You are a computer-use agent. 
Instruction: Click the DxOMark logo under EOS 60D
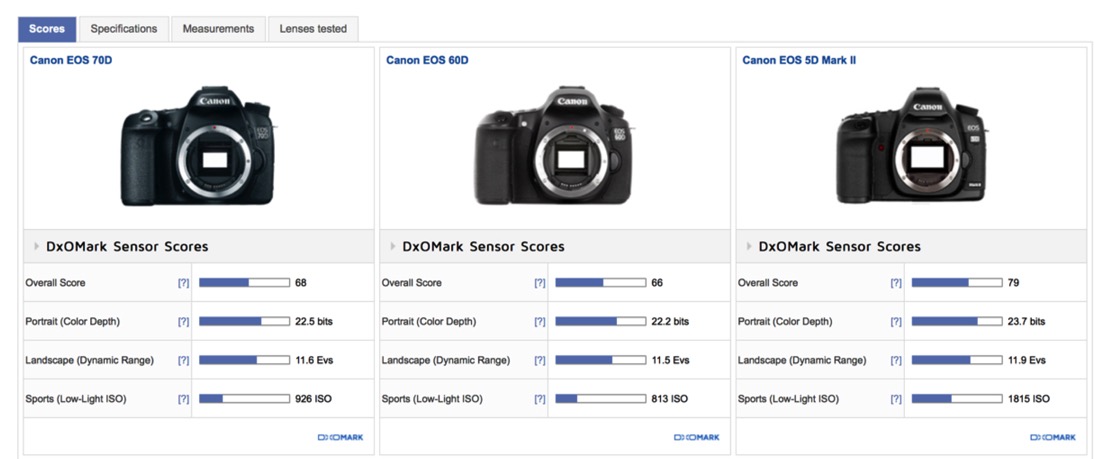[x=696, y=437]
